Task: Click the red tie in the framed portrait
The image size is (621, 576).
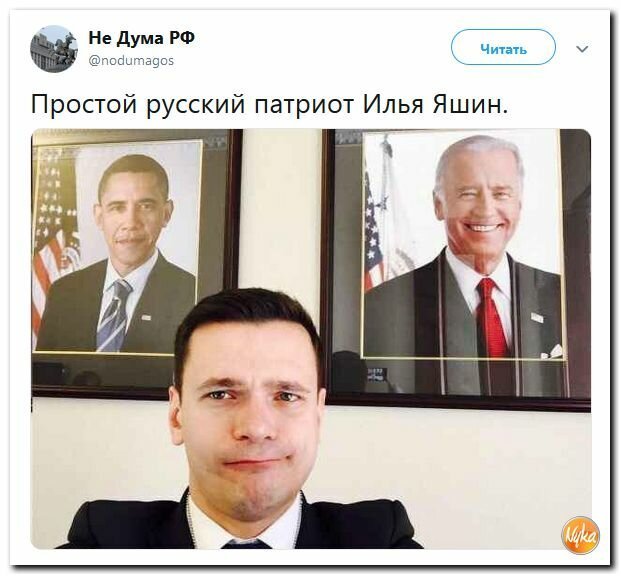Action: [x=492, y=317]
